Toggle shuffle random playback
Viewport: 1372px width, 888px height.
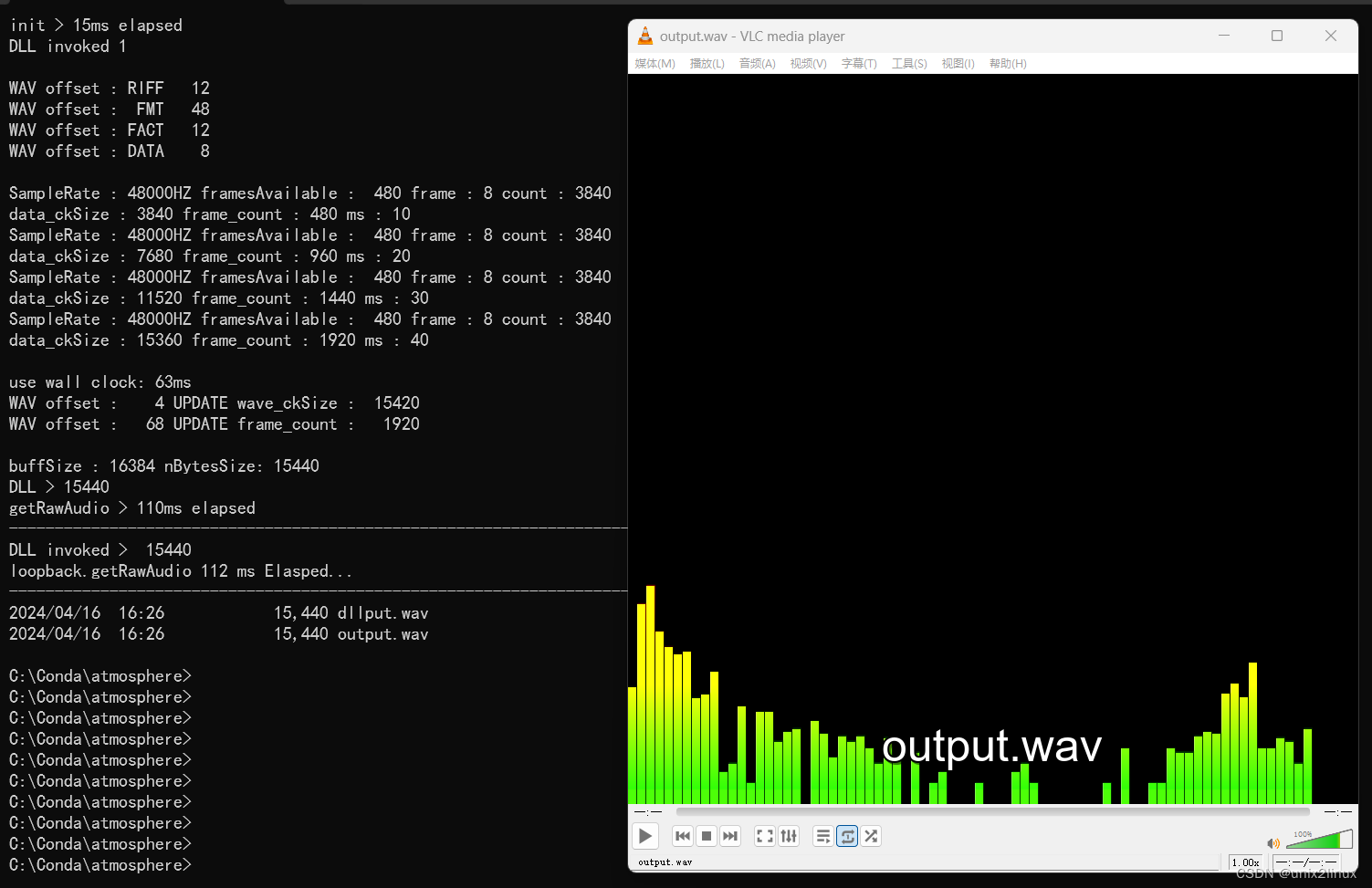(x=871, y=836)
